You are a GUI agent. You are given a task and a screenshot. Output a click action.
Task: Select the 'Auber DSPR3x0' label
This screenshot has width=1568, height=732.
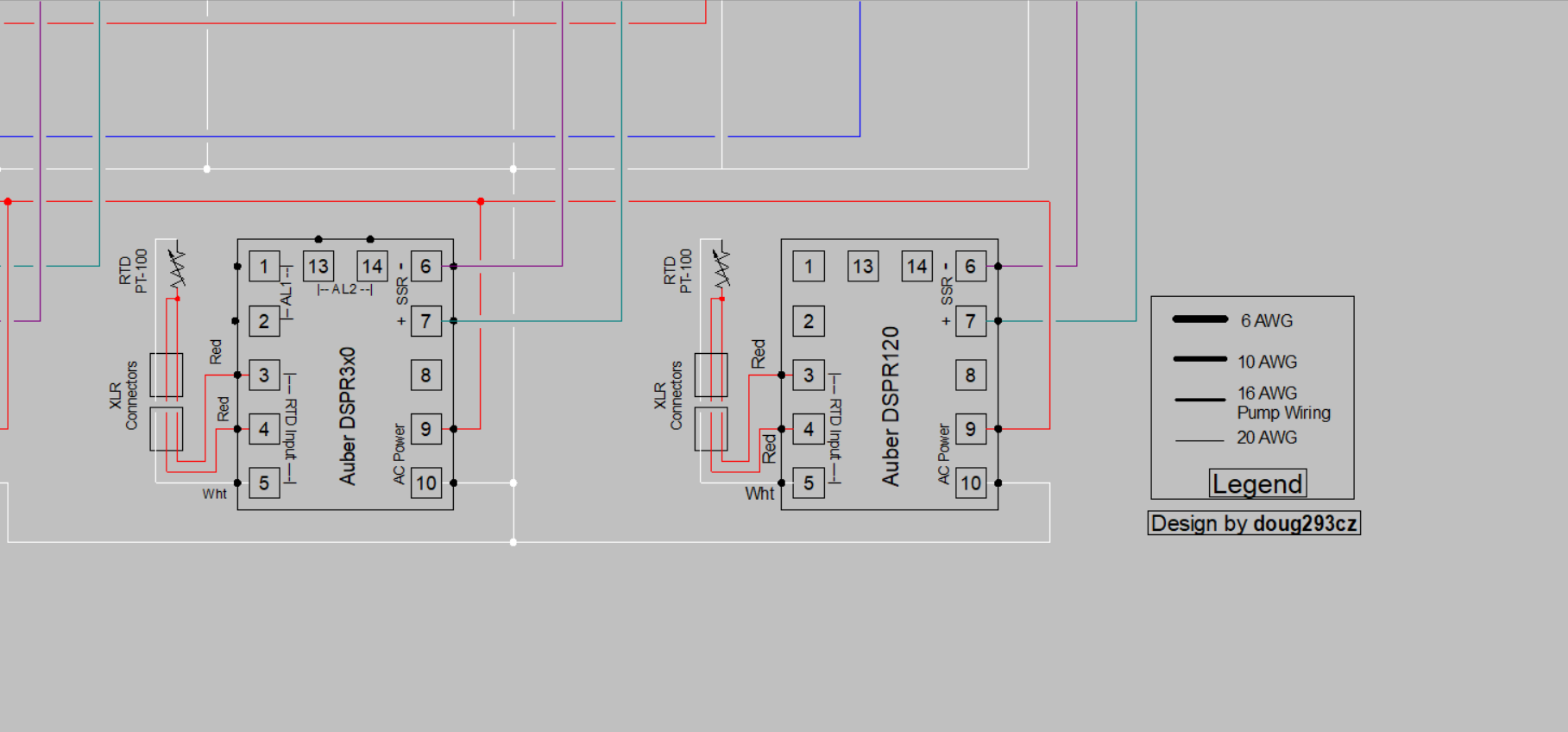pyautogui.click(x=347, y=416)
